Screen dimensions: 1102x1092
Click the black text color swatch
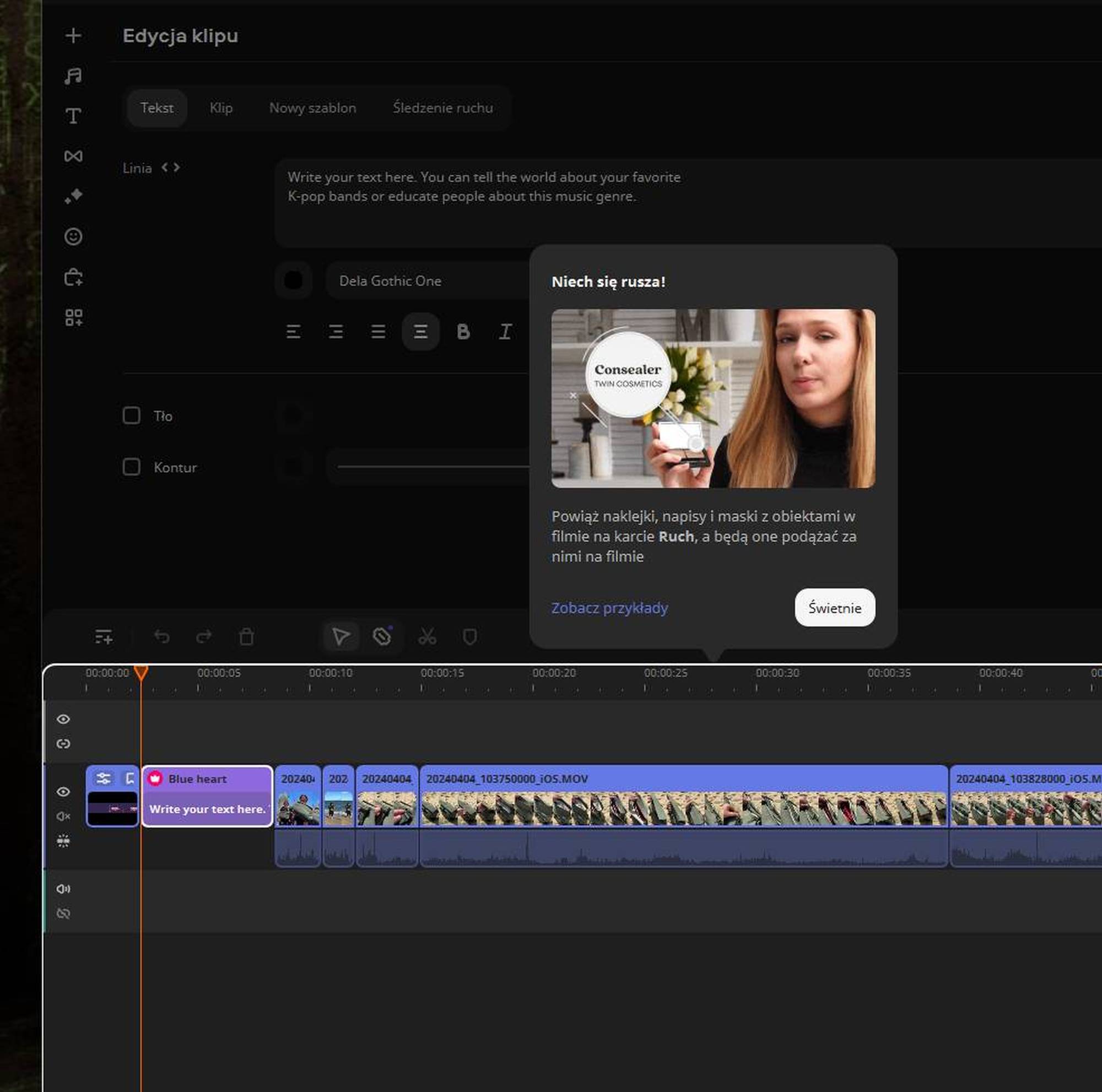[x=293, y=280]
